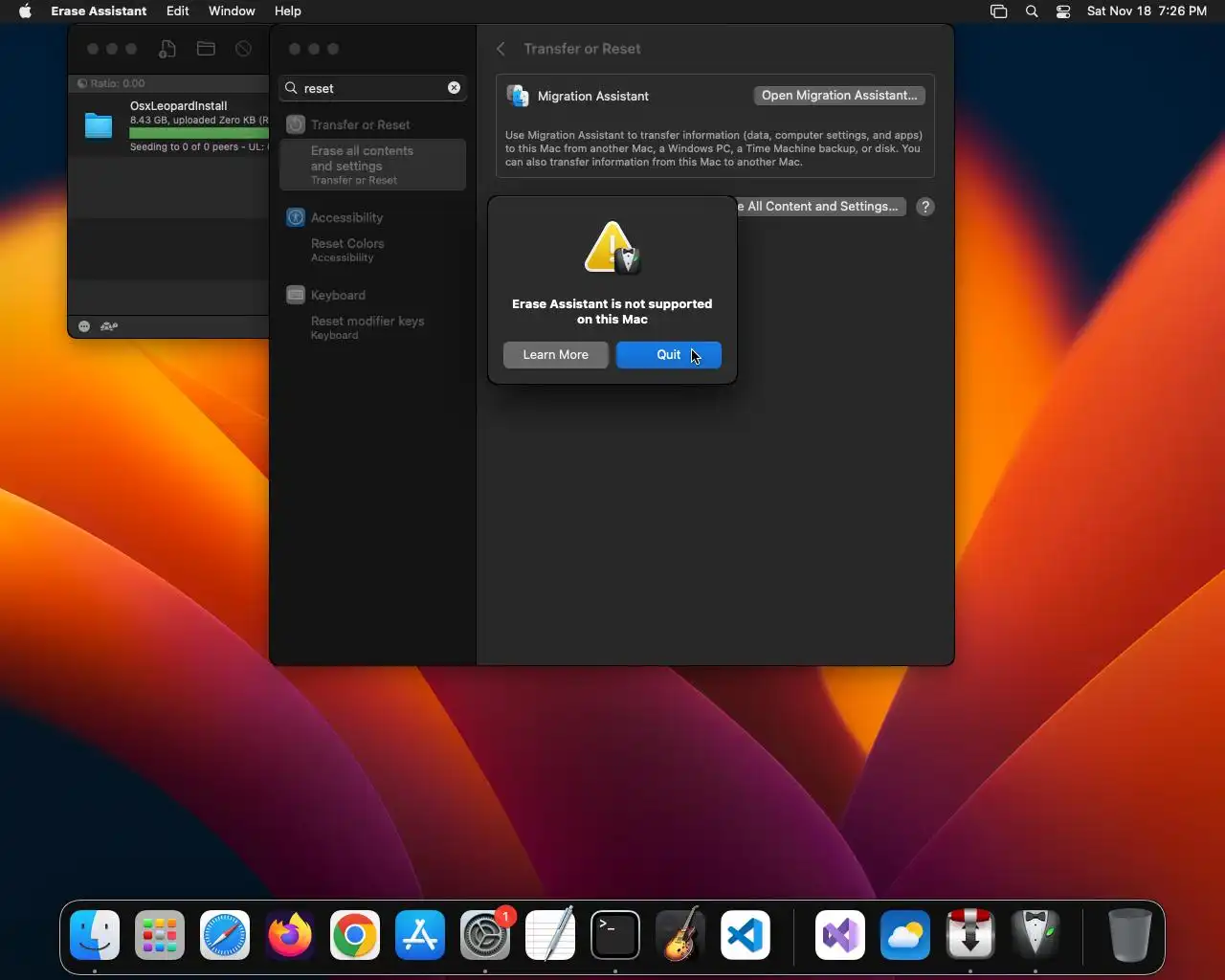Open Launchpad from the Dock

pyautogui.click(x=160, y=935)
